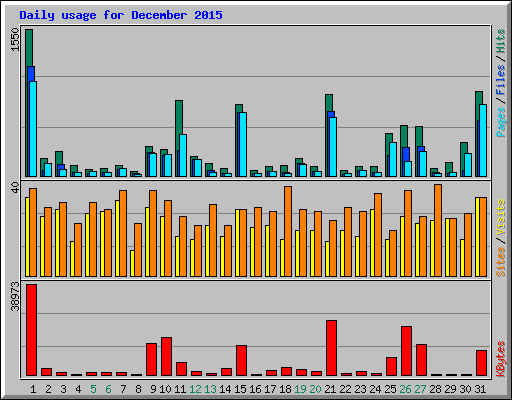This screenshot has width=512, height=400.
Task: Click the KBytes legend label
Action: click(501, 359)
